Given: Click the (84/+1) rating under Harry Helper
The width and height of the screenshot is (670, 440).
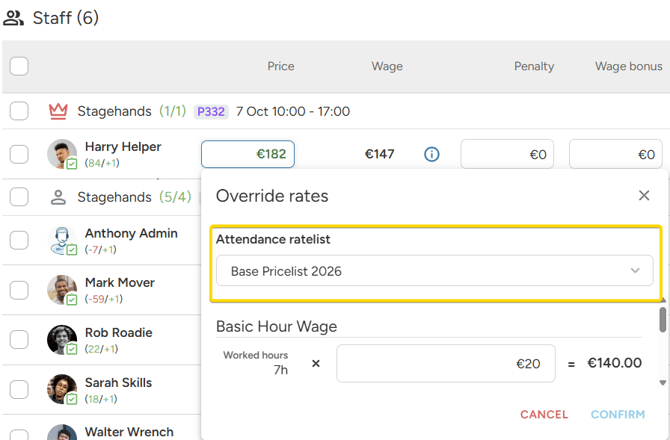Looking at the screenshot, I should 102,163.
